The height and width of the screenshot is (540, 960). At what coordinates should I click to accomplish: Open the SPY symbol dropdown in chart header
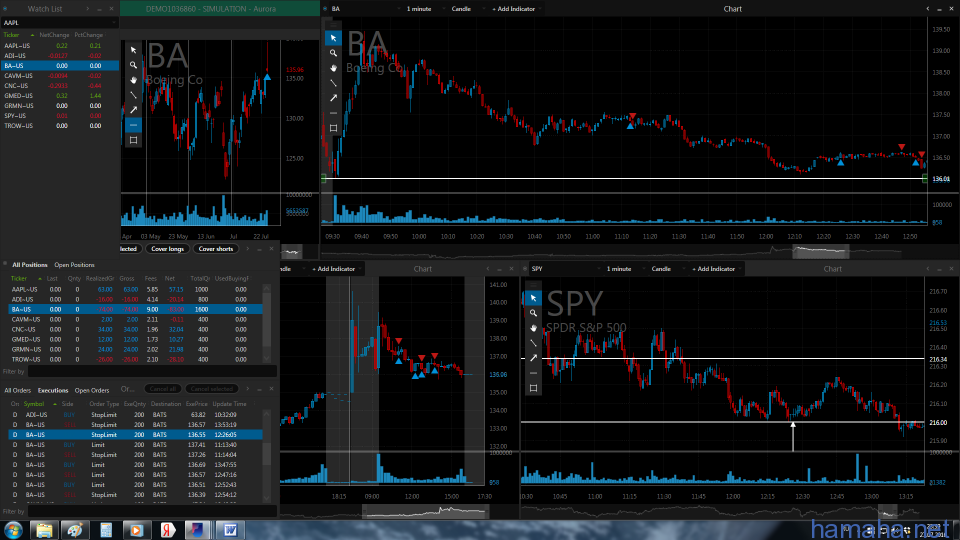(x=566, y=269)
